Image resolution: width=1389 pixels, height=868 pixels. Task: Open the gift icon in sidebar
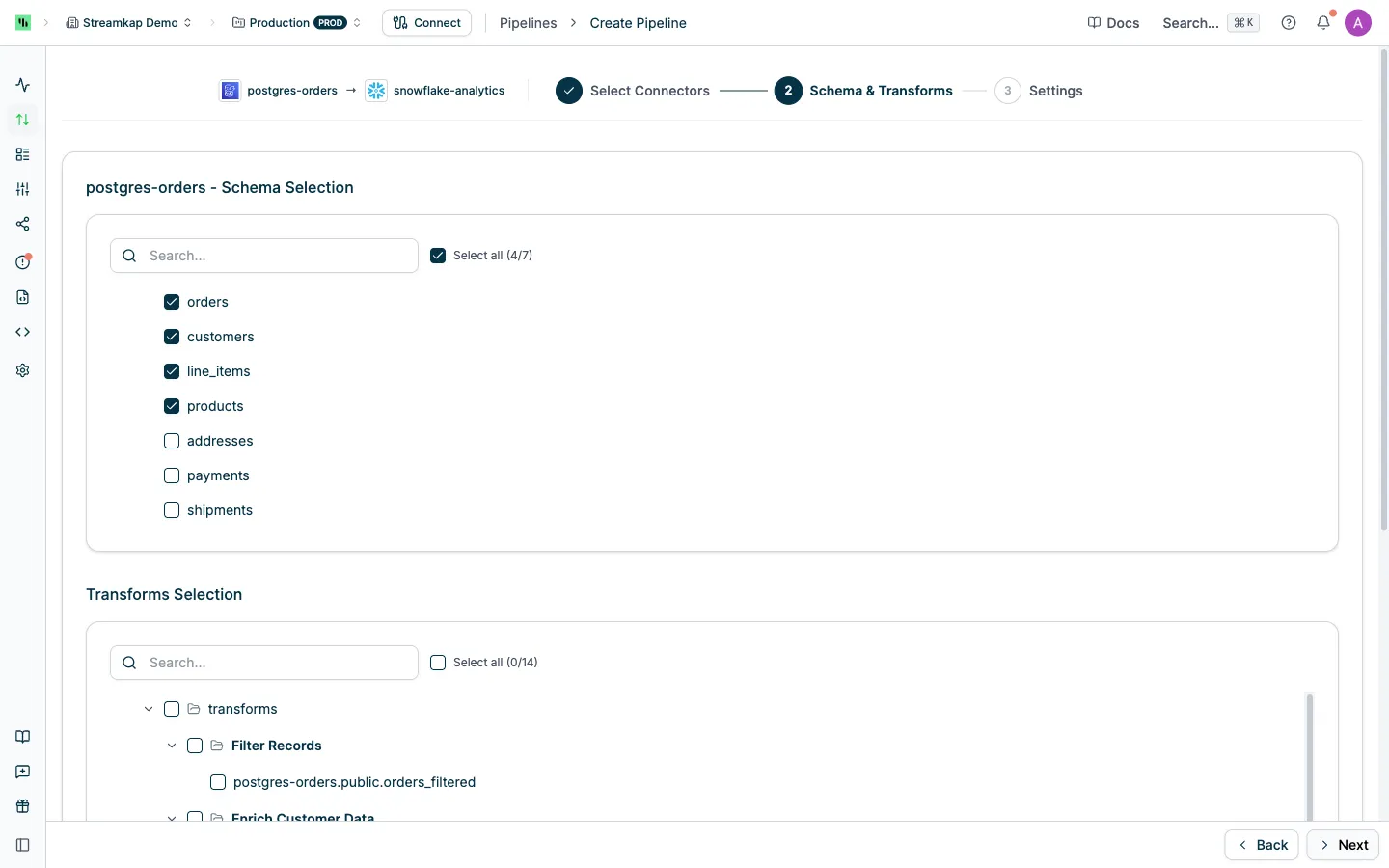pyautogui.click(x=23, y=806)
